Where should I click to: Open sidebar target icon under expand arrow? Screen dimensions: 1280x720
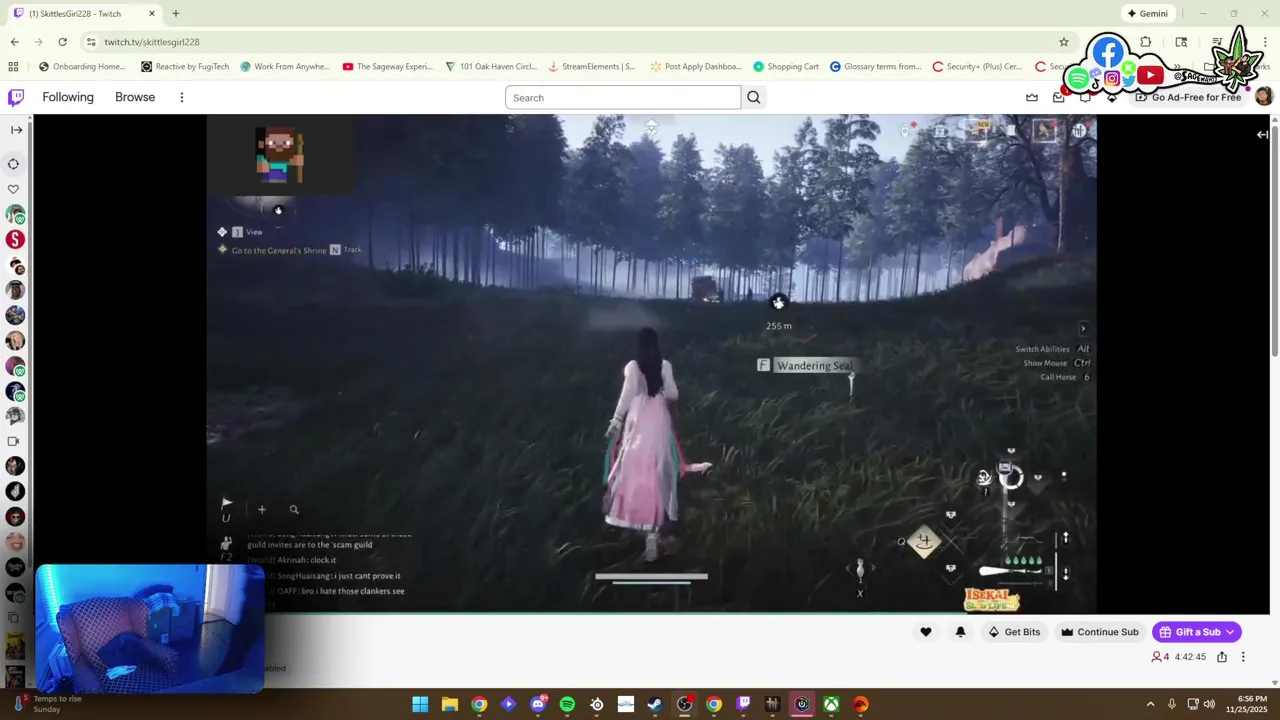click(x=14, y=164)
